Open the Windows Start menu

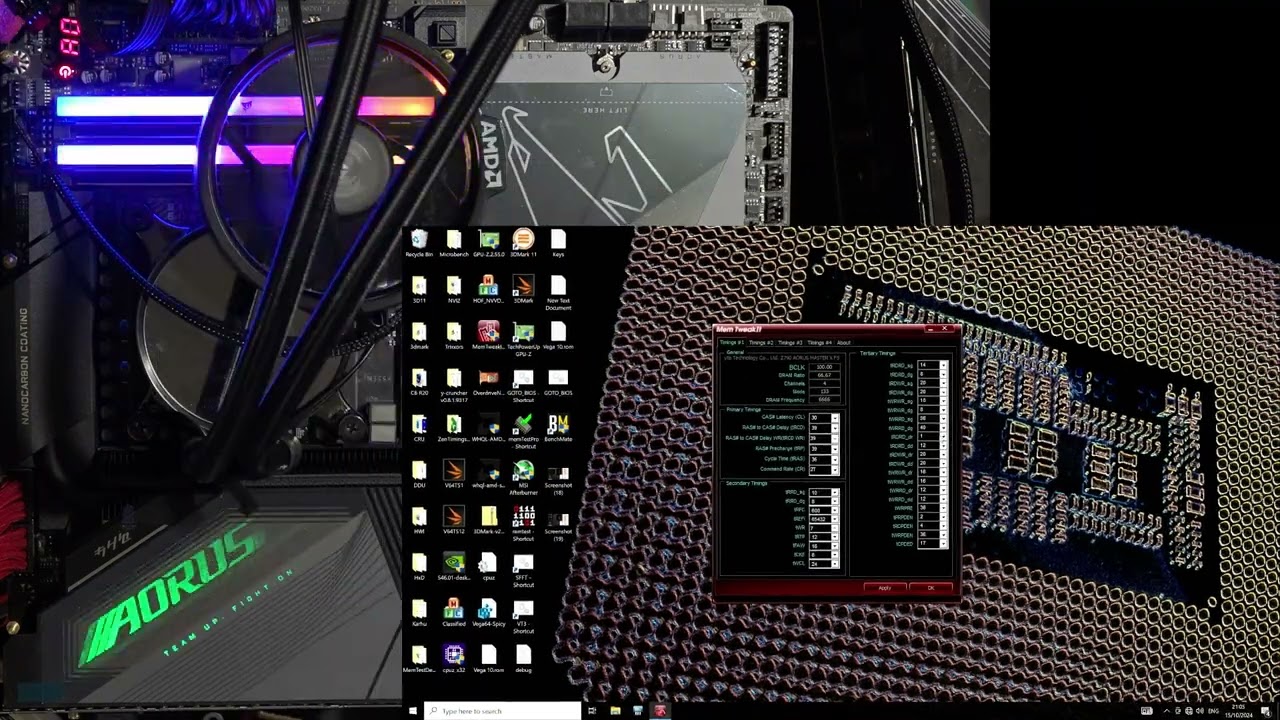point(412,711)
